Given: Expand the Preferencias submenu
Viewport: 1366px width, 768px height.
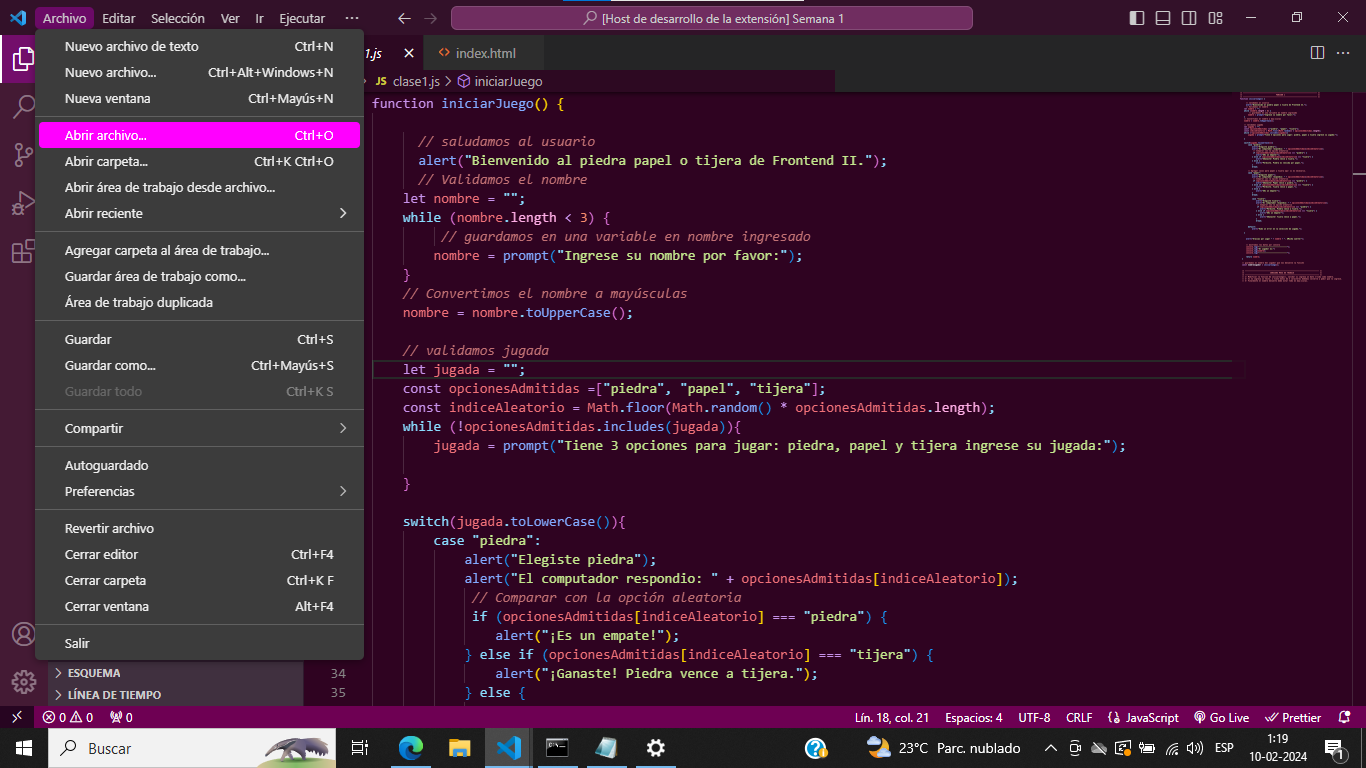Looking at the screenshot, I should point(199,491).
